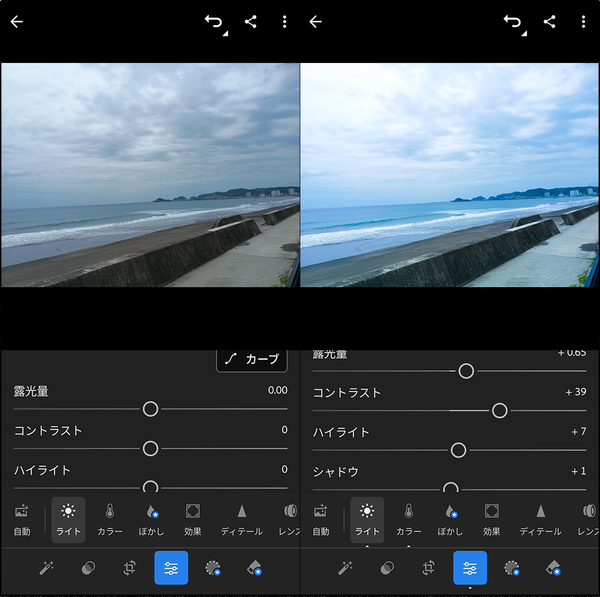Open masking dotted circle tool, left screen
Image resolution: width=600 pixels, height=597 pixels.
213,568
